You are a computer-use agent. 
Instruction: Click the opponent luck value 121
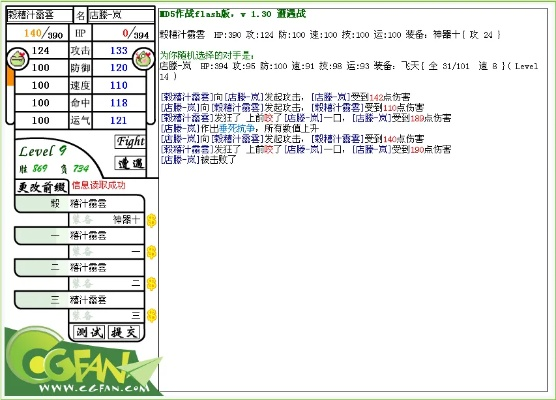119,121
